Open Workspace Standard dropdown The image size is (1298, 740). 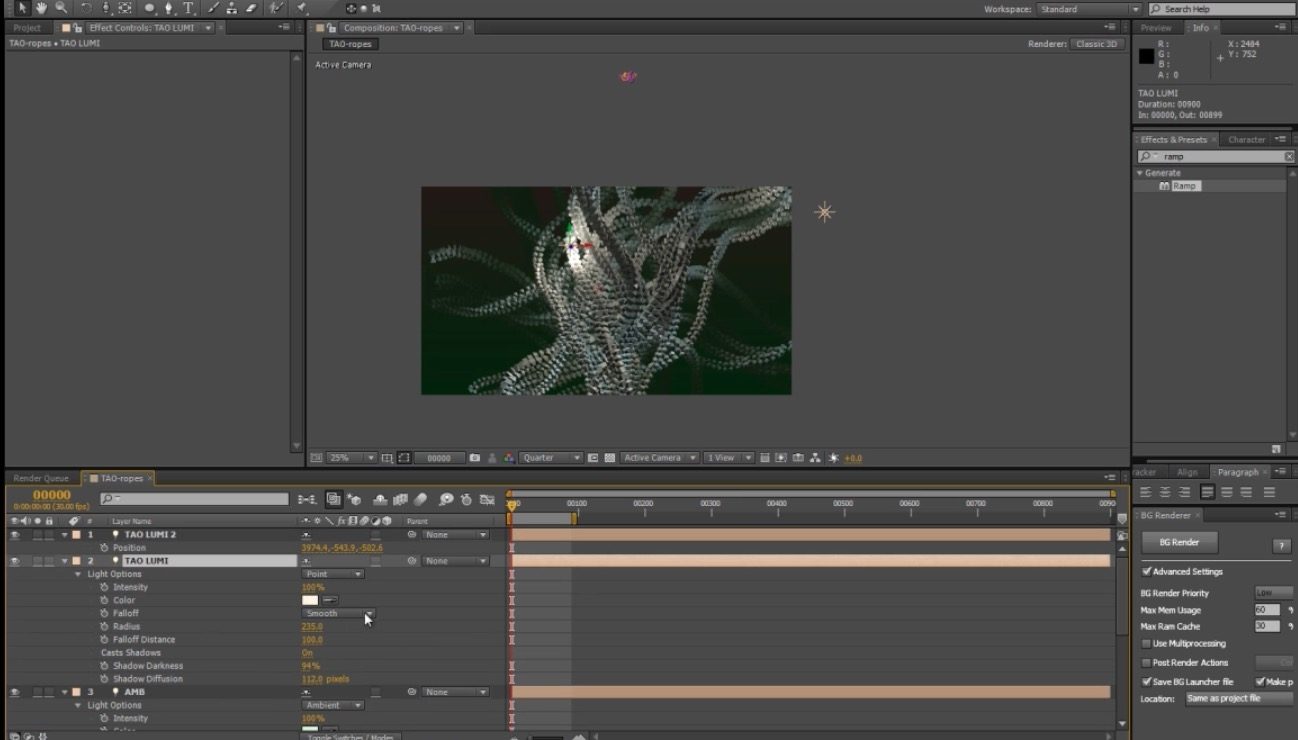point(1087,9)
